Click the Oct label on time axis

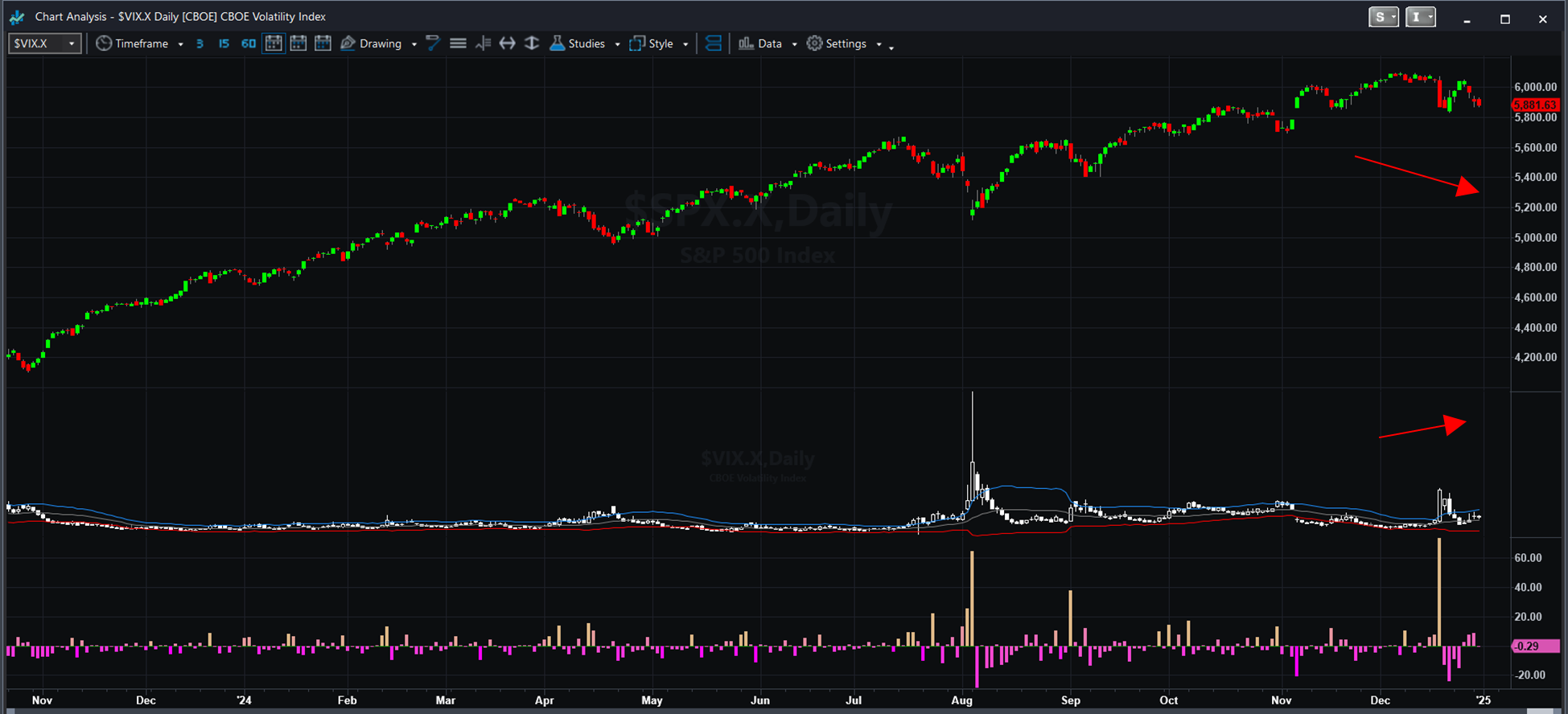click(1168, 700)
